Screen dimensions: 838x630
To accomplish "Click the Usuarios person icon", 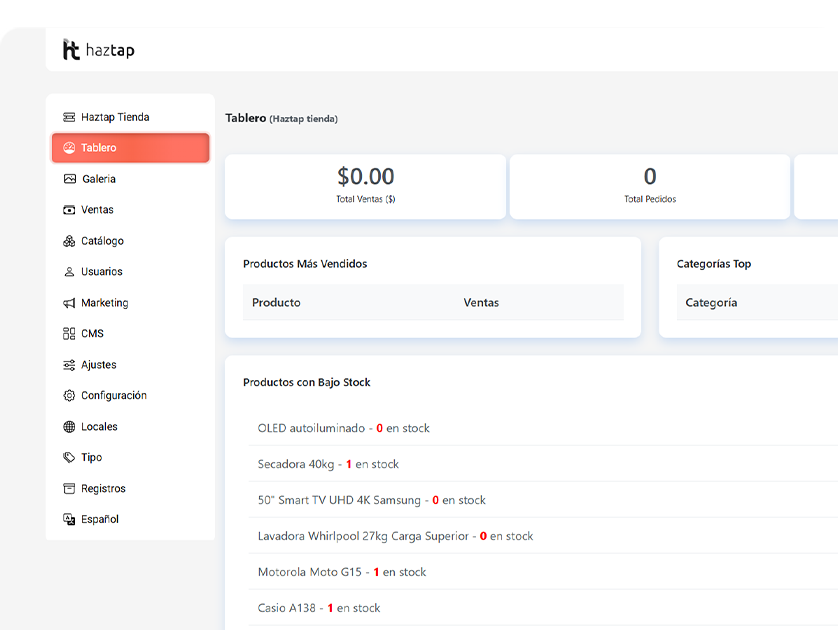I will [x=69, y=272].
